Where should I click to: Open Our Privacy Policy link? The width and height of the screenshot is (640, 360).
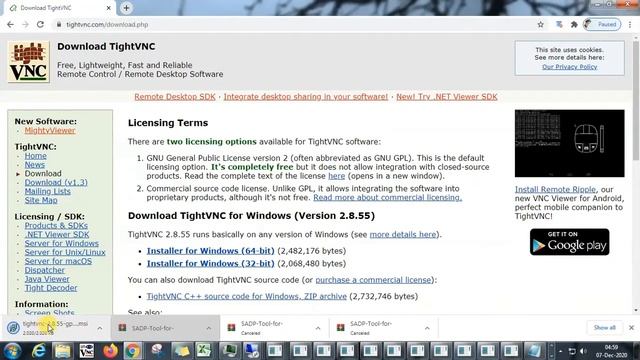coord(569,67)
